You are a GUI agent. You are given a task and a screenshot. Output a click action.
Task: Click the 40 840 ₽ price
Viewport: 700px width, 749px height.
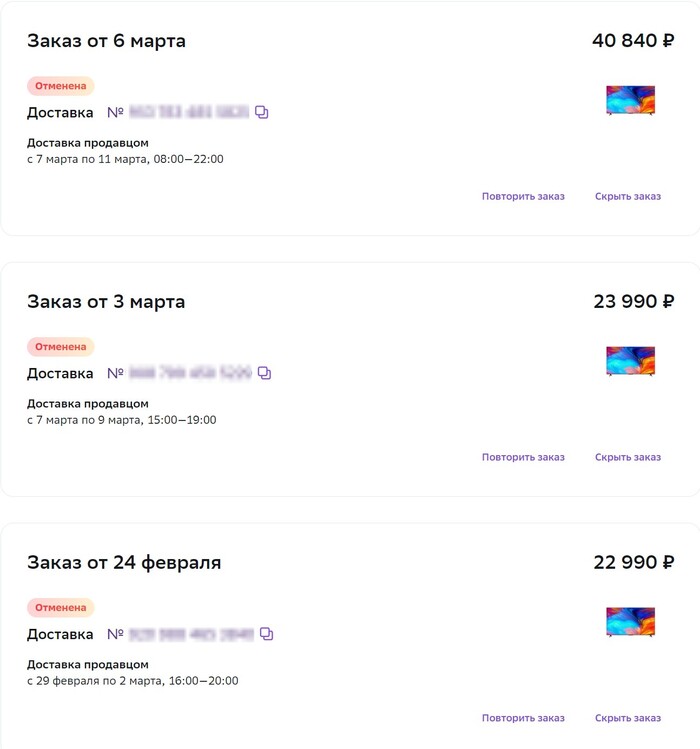coord(633,41)
